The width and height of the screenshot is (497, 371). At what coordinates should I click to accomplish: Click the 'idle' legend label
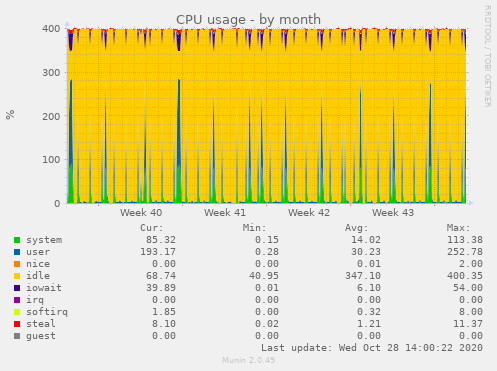(38, 276)
